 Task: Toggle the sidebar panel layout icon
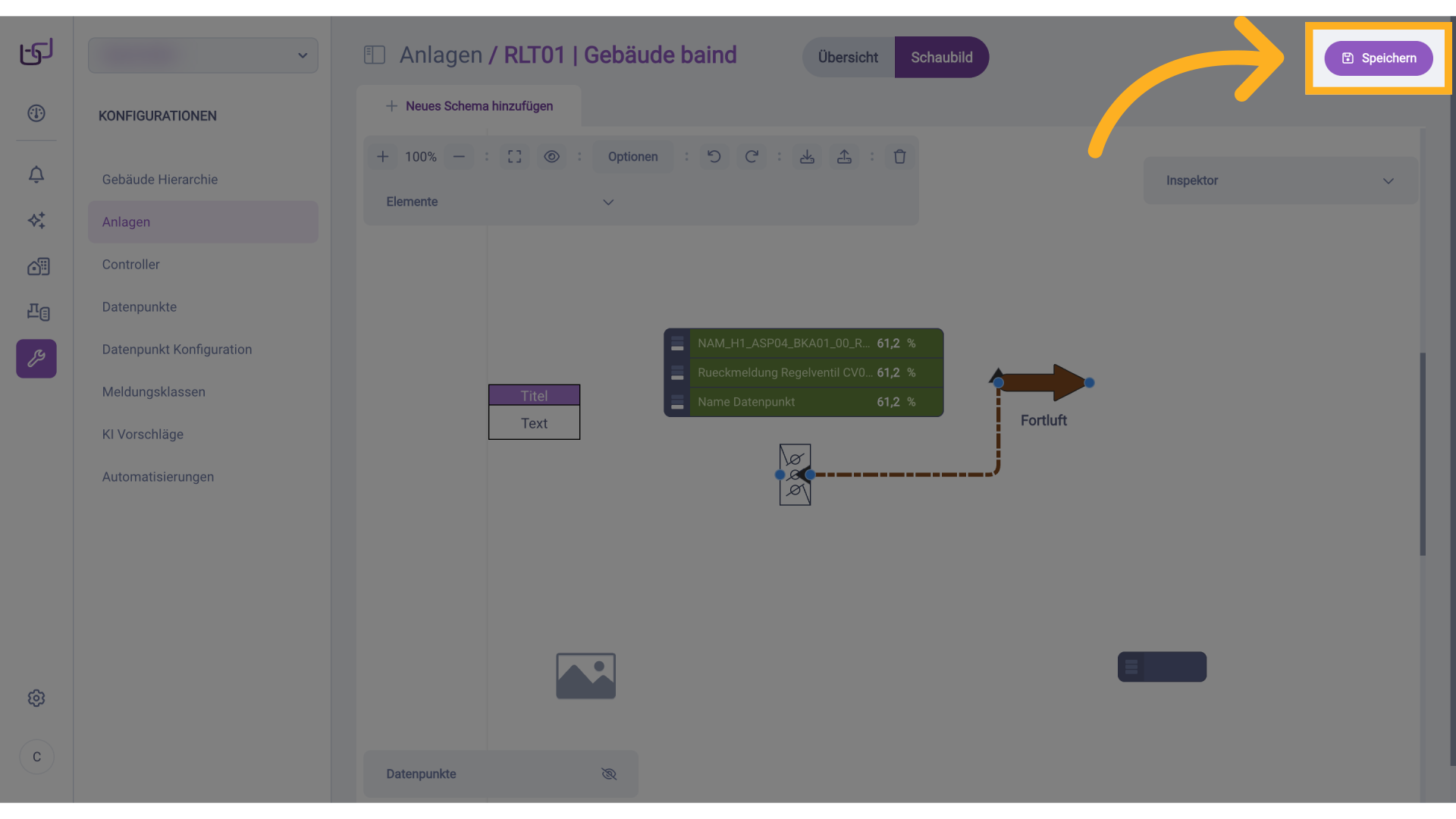click(x=375, y=55)
